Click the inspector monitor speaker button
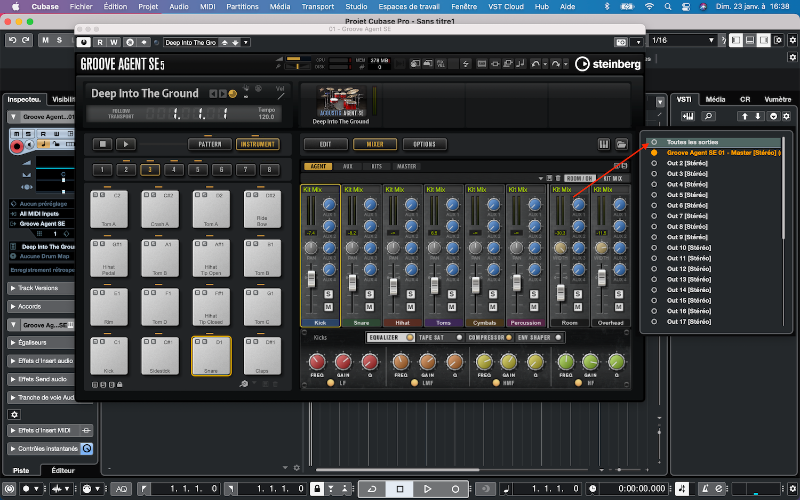This screenshot has height=500, width=800. (x=30, y=144)
